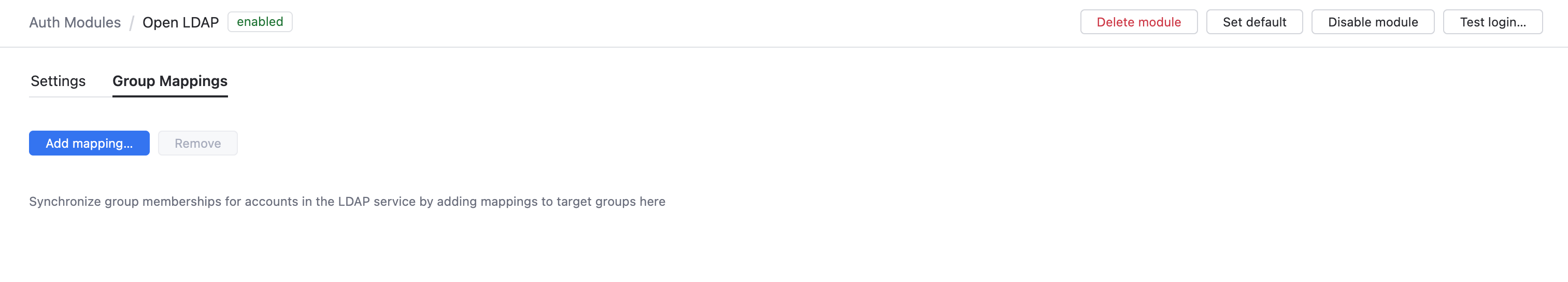Click the Auth Modules breadcrumb link
Screen dimensions: 1568x282
75,22
